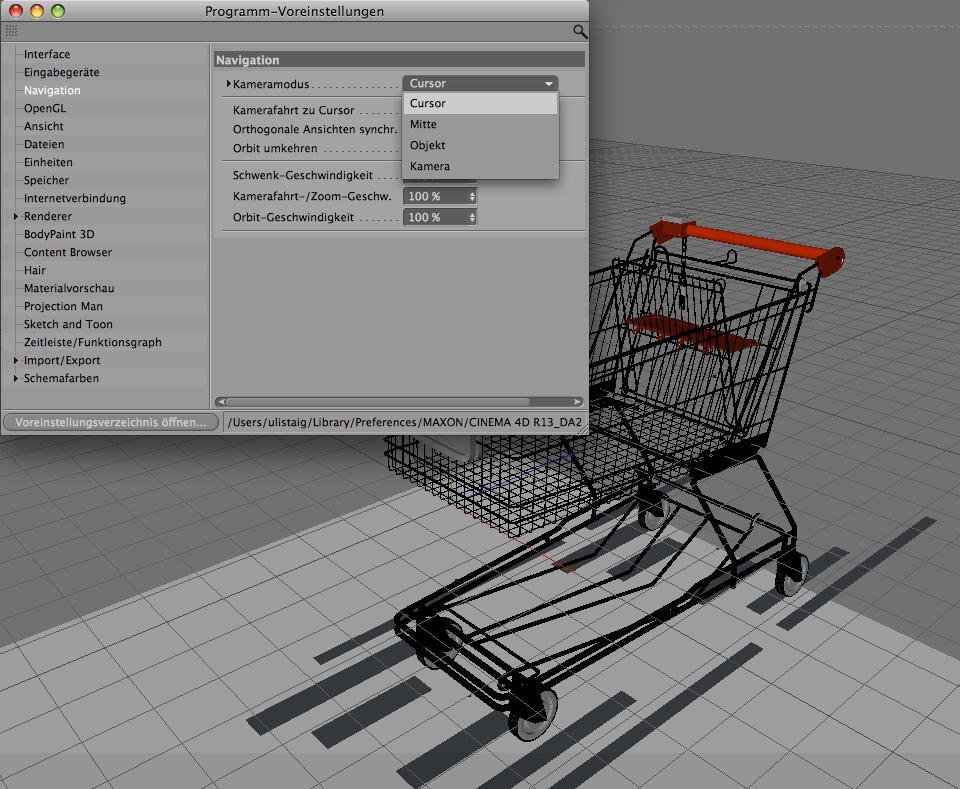Screen dimensions: 960x789
Task: Expand the Schemafarben category
Action: click(x=16, y=379)
